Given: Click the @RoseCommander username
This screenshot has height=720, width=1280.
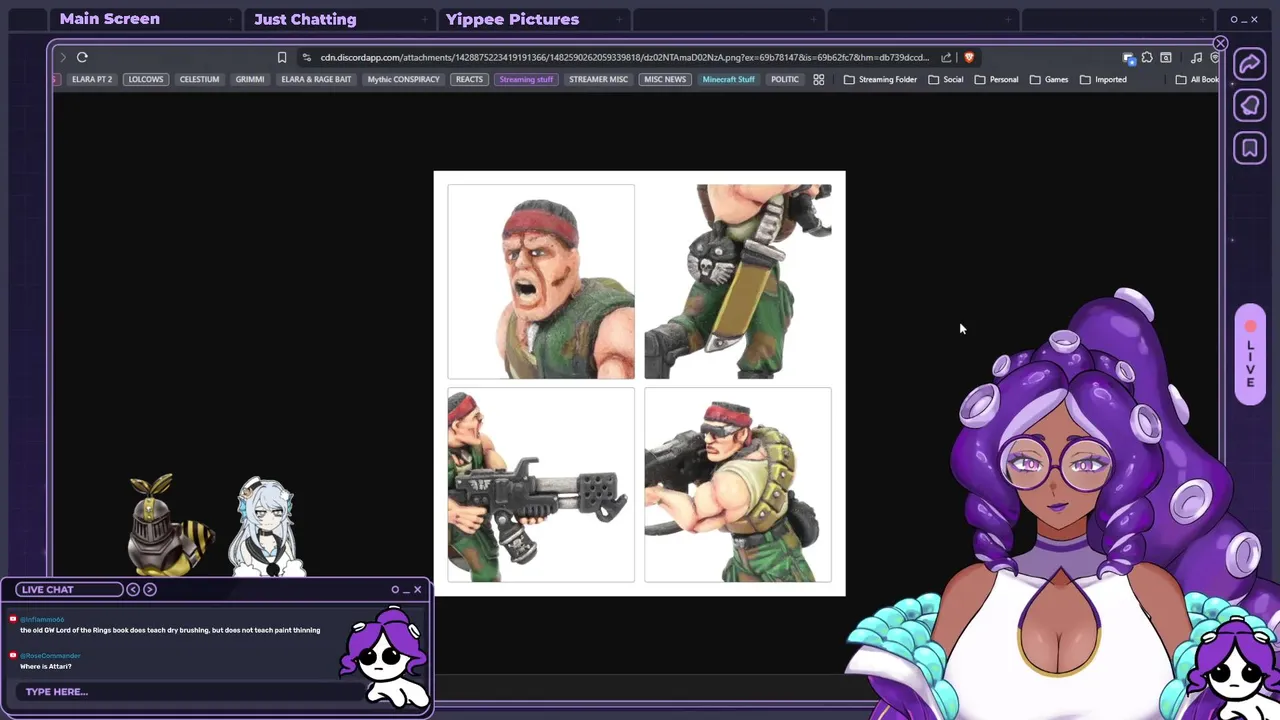Looking at the screenshot, I should 50,656.
